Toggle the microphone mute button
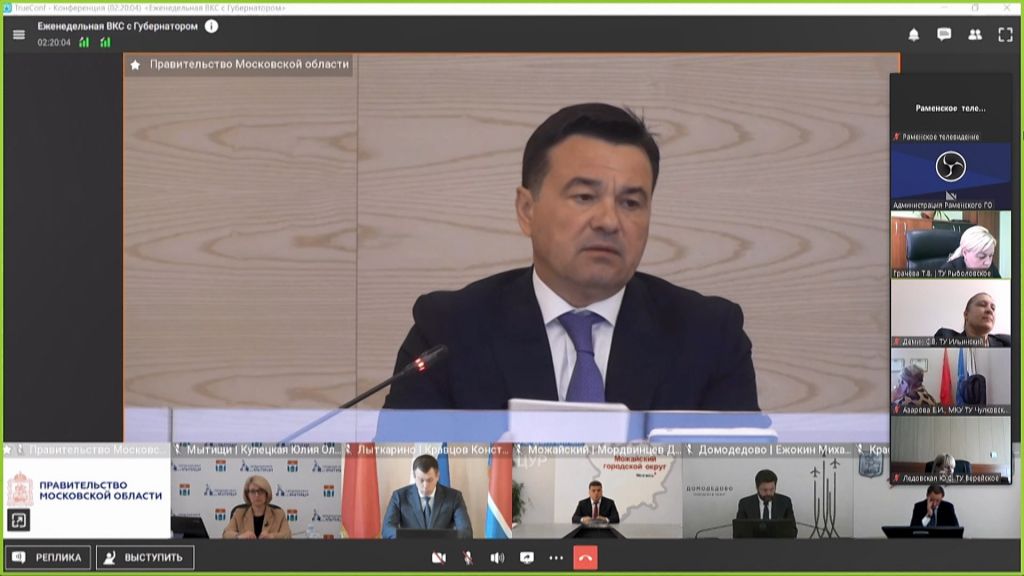Image resolution: width=1024 pixels, height=576 pixels. [x=468, y=558]
